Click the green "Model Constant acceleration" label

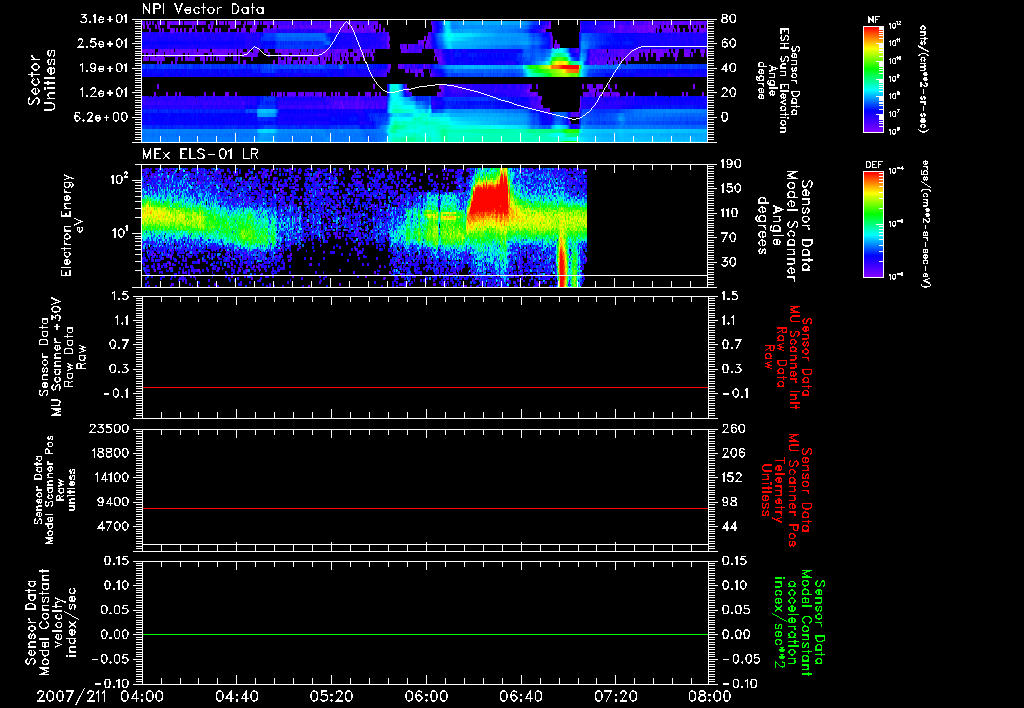(x=797, y=624)
